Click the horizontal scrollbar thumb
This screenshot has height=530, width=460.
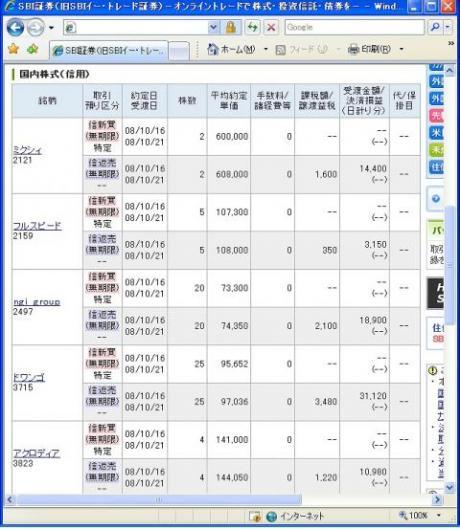tap(159, 500)
